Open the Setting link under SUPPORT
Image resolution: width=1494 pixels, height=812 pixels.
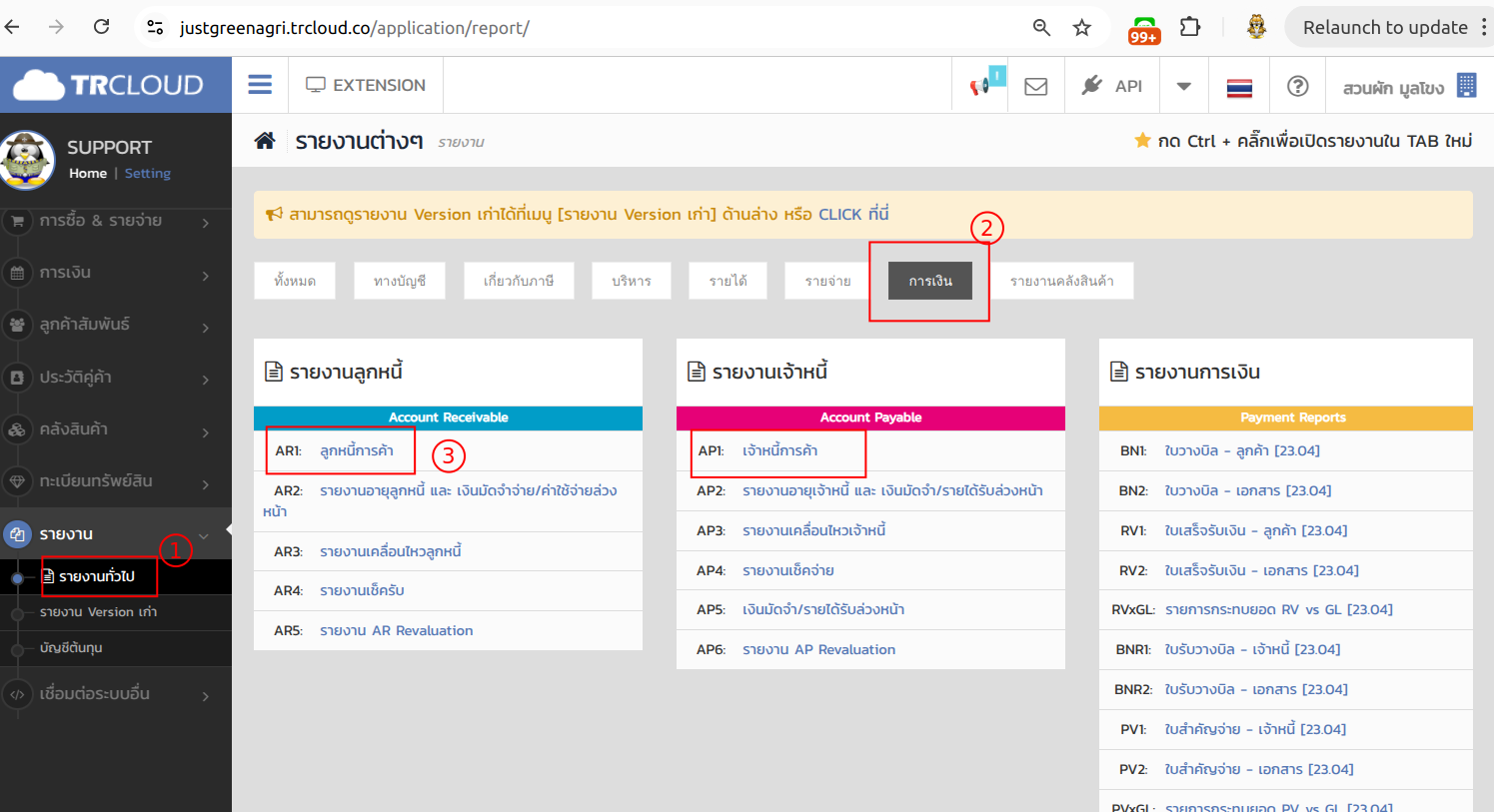[x=148, y=173]
